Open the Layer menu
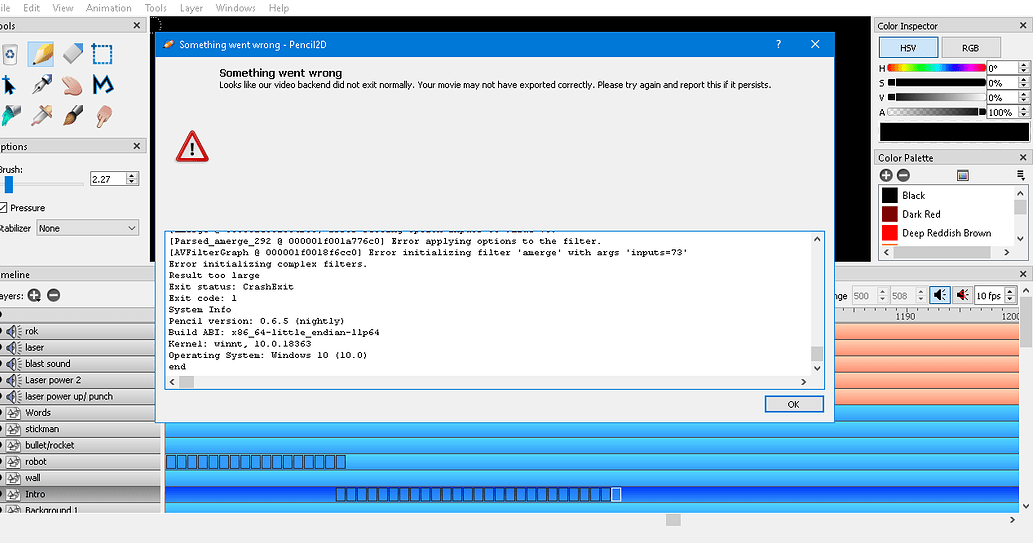Viewport: 1033px width, 543px height. [191, 8]
